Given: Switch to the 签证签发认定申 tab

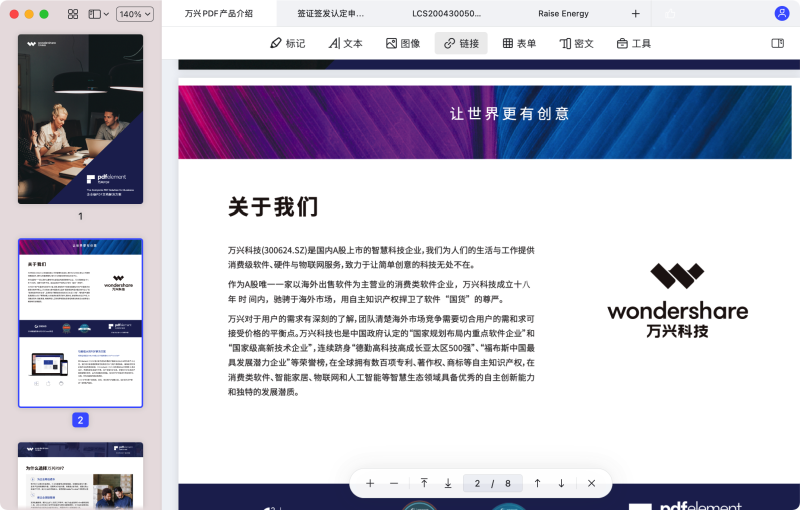Looking at the screenshot, I should coord(331,13).
